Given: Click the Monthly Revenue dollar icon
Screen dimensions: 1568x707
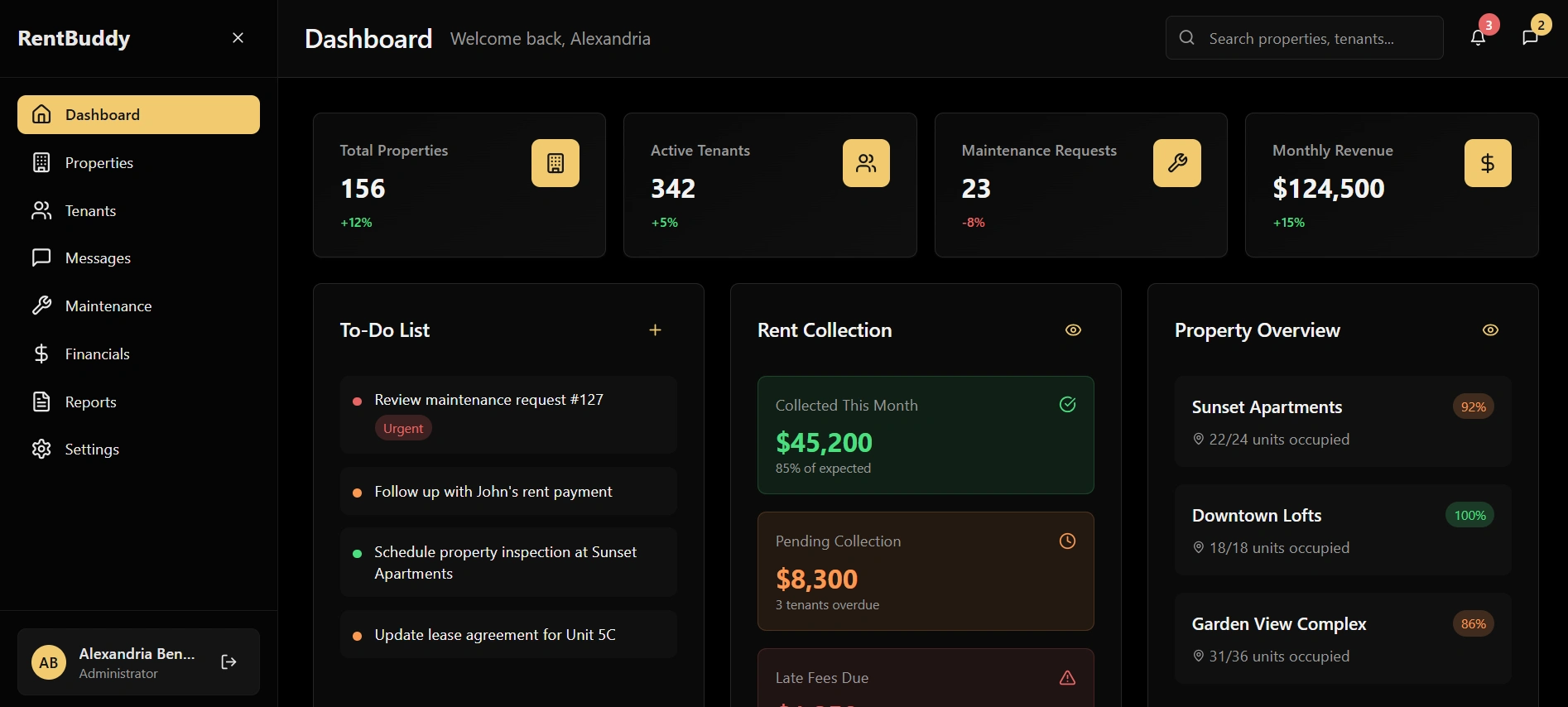Looking at the screenshot, I should (1488, 163).
